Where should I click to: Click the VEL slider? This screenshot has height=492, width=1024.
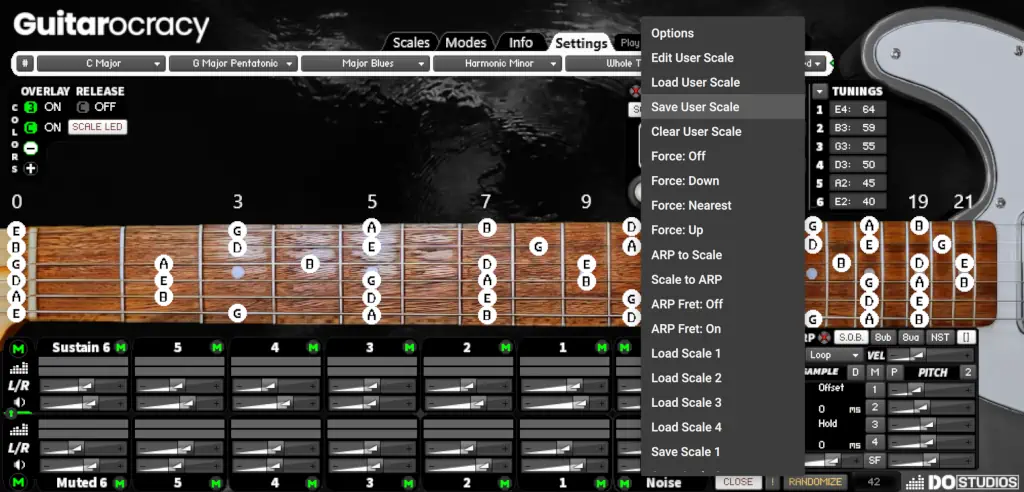(x=930, y=355)
